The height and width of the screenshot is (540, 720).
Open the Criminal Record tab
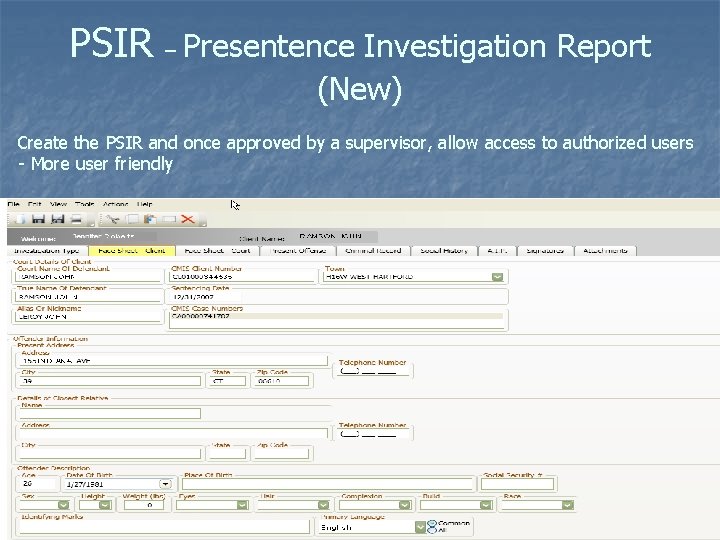(x=373, y=251)
